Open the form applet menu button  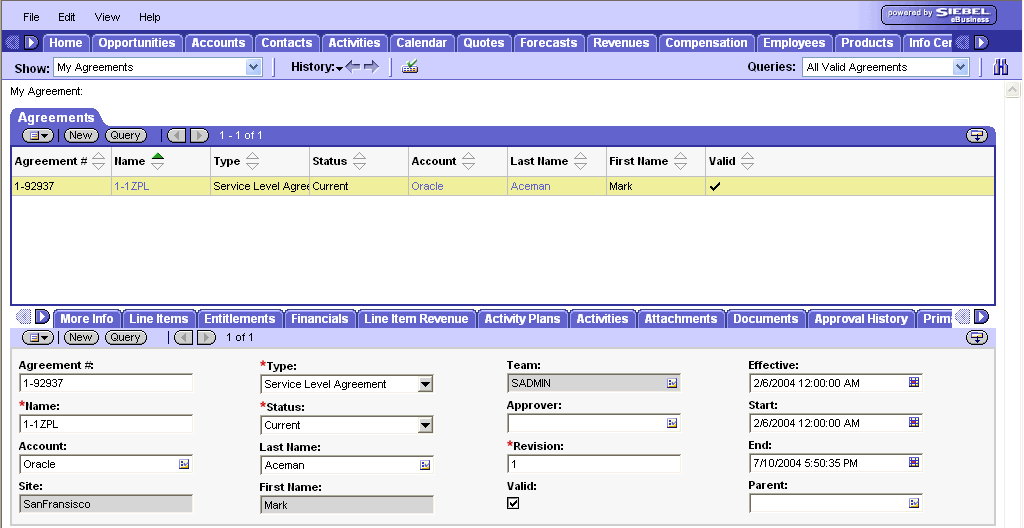pyautogui.click(x=38, y=337)
